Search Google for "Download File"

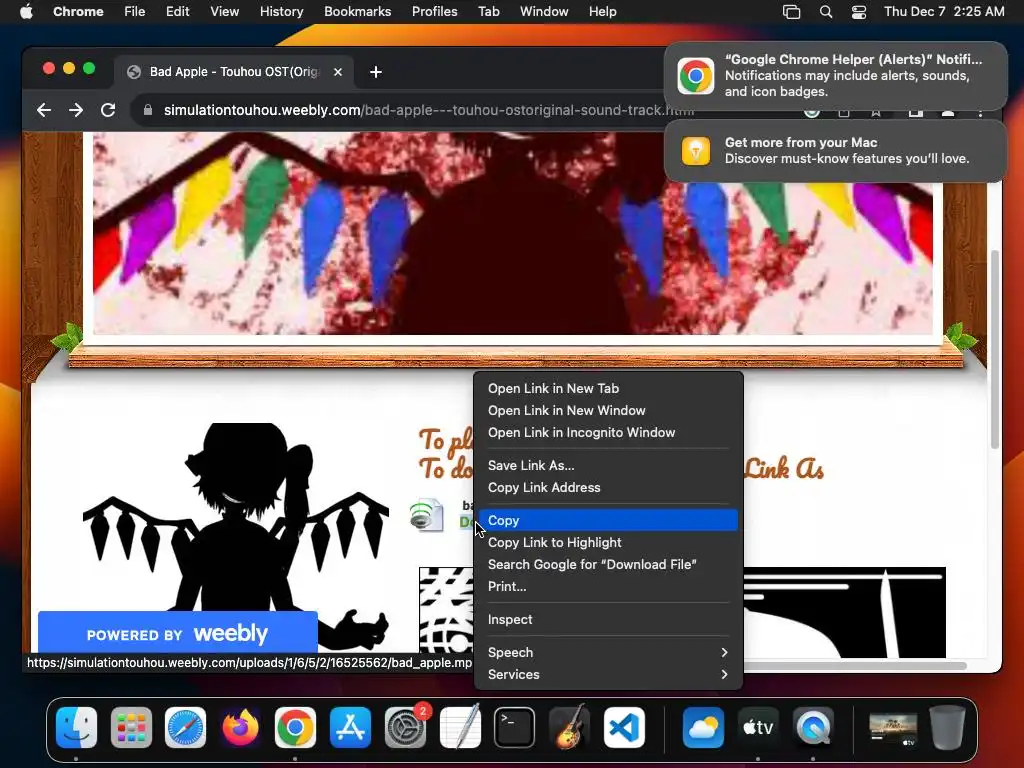coord(608,565)
